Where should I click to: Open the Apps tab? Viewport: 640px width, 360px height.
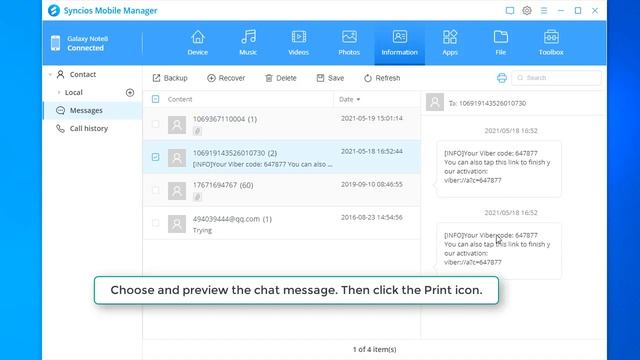(450, 43)
